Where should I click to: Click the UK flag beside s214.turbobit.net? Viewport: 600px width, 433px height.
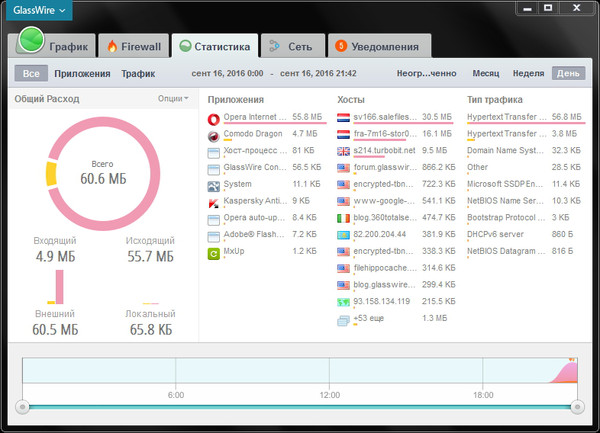point(343,151)
